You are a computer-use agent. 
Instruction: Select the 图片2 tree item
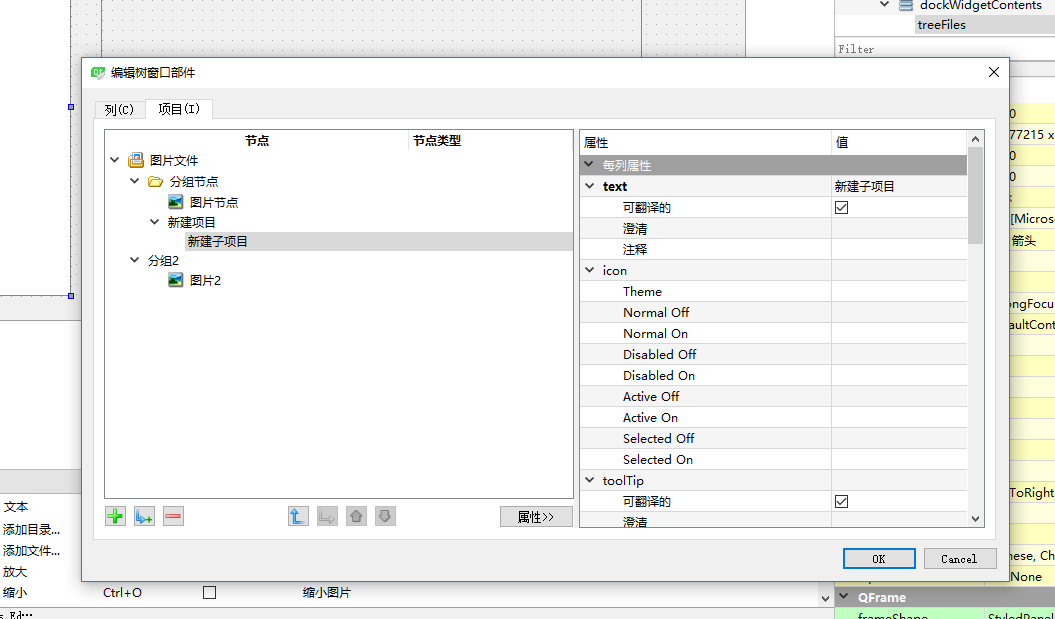205,280
